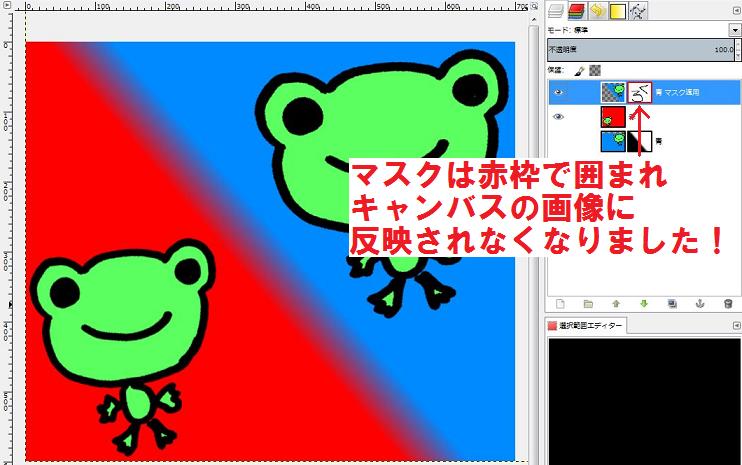Lower the layer with the green down arrow
The image size is (742, 465).
pos(644,304)
